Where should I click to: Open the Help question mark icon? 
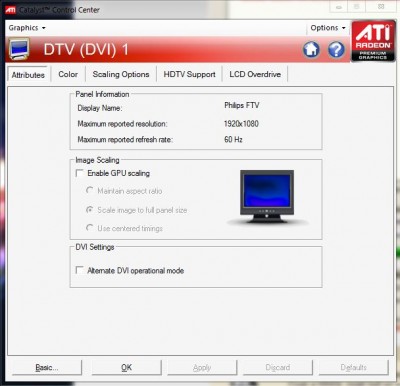pyautogui.click(x=336, y=50)
